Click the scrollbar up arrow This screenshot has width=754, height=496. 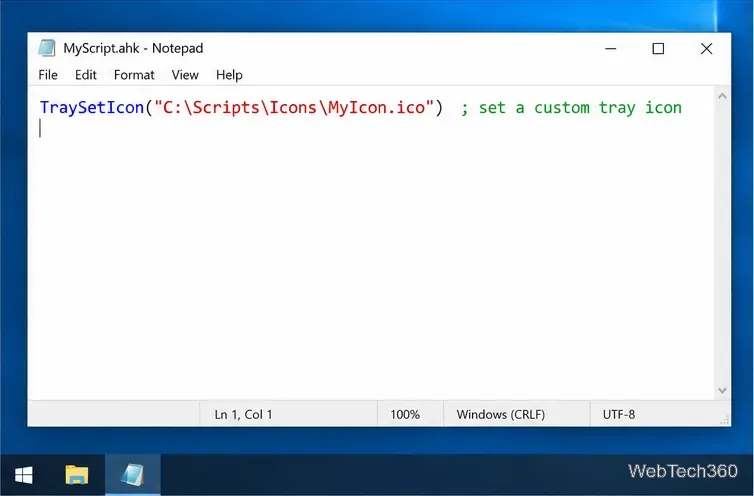(722, 96)
